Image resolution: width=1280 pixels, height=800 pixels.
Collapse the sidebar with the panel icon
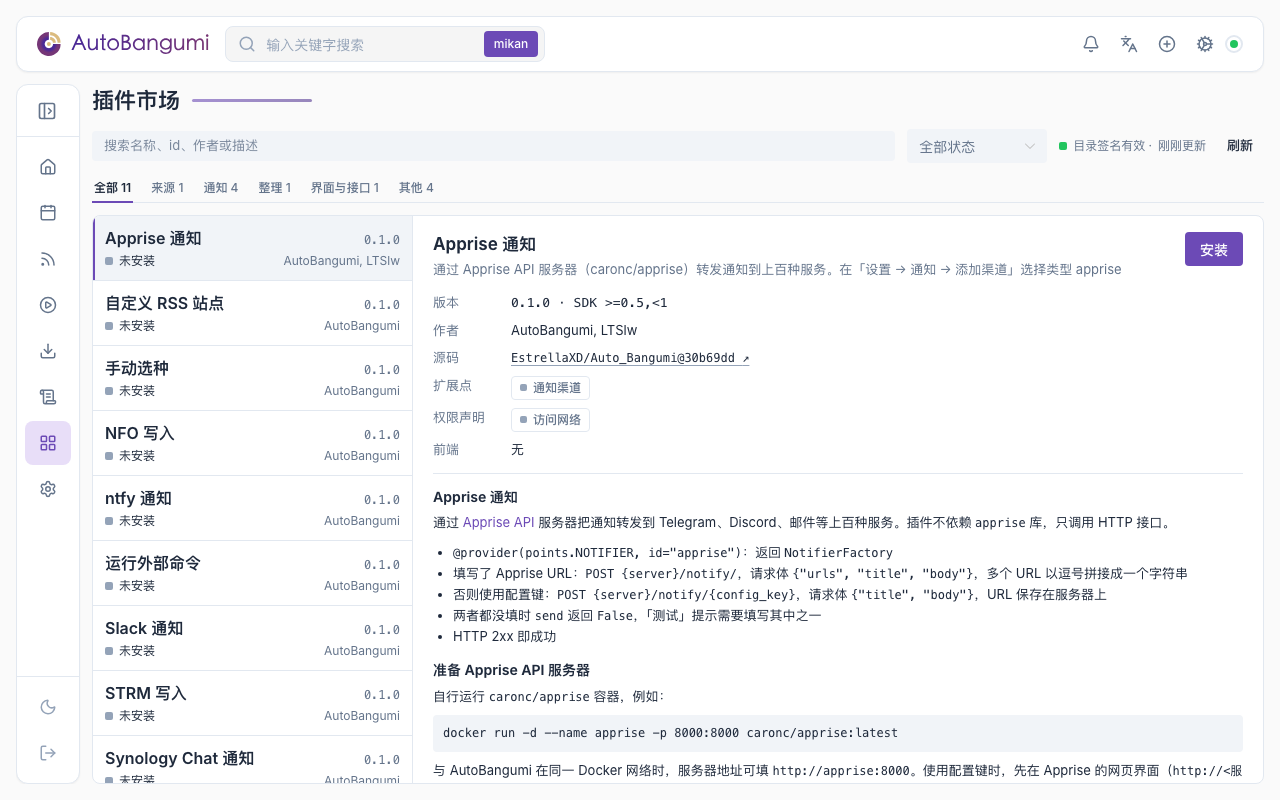click(47, 111)
